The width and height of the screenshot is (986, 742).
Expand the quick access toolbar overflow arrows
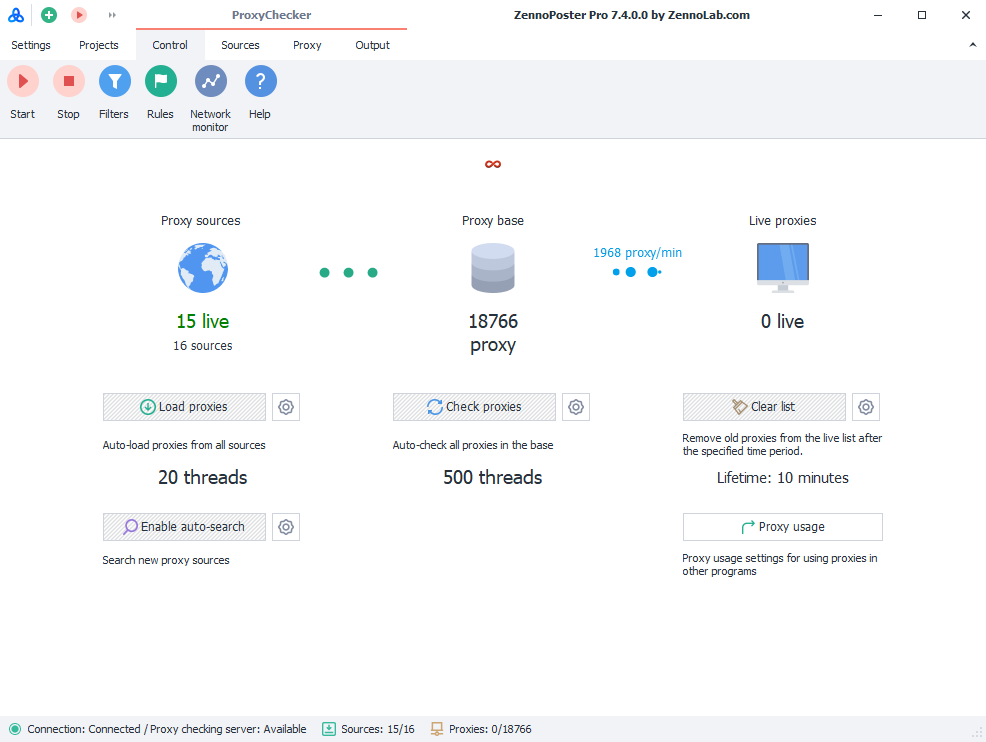coord(112,15)
